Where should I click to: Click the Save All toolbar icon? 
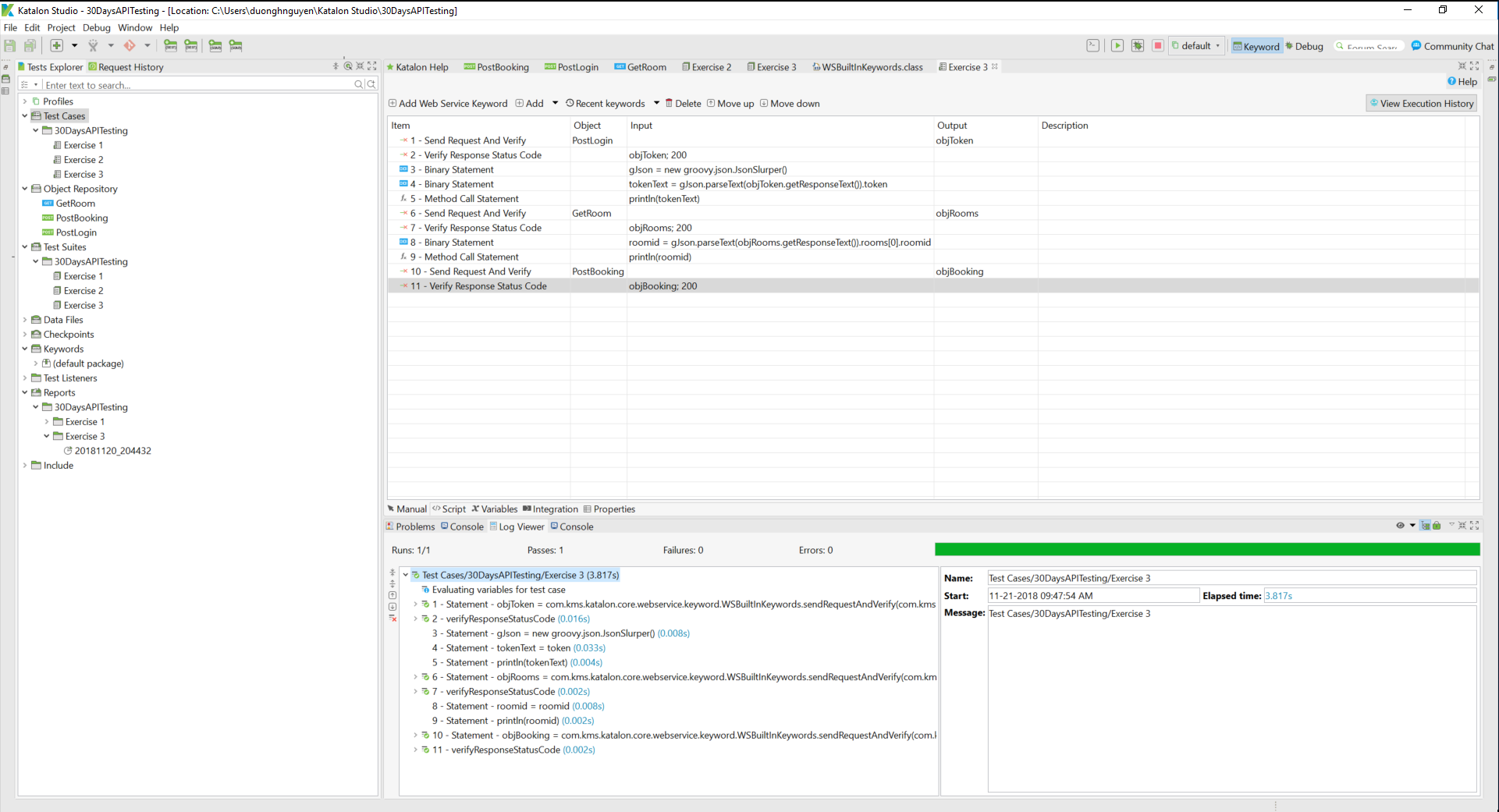coord(30,46)
